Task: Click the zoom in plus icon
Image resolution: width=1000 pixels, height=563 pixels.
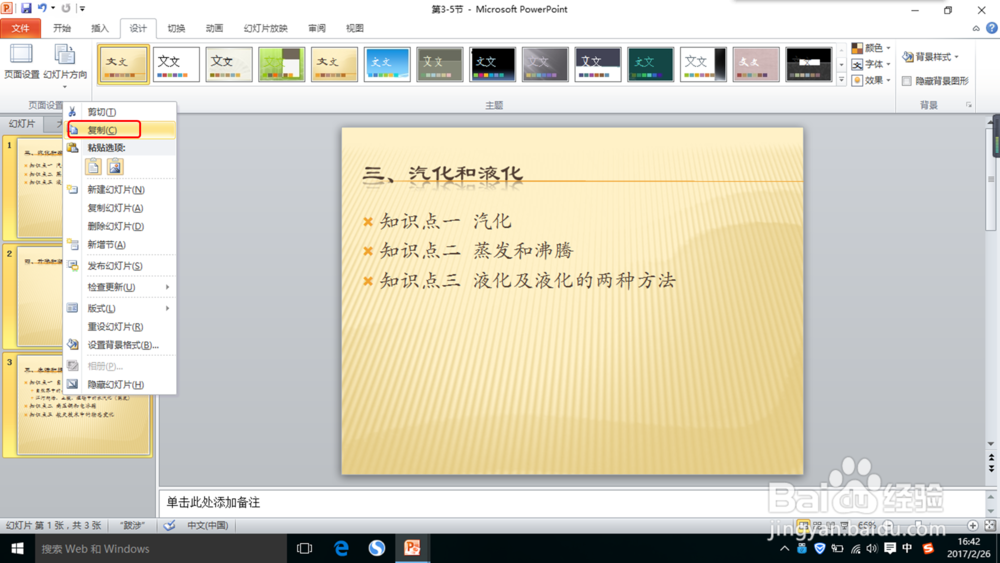Action: pos(973,525)
